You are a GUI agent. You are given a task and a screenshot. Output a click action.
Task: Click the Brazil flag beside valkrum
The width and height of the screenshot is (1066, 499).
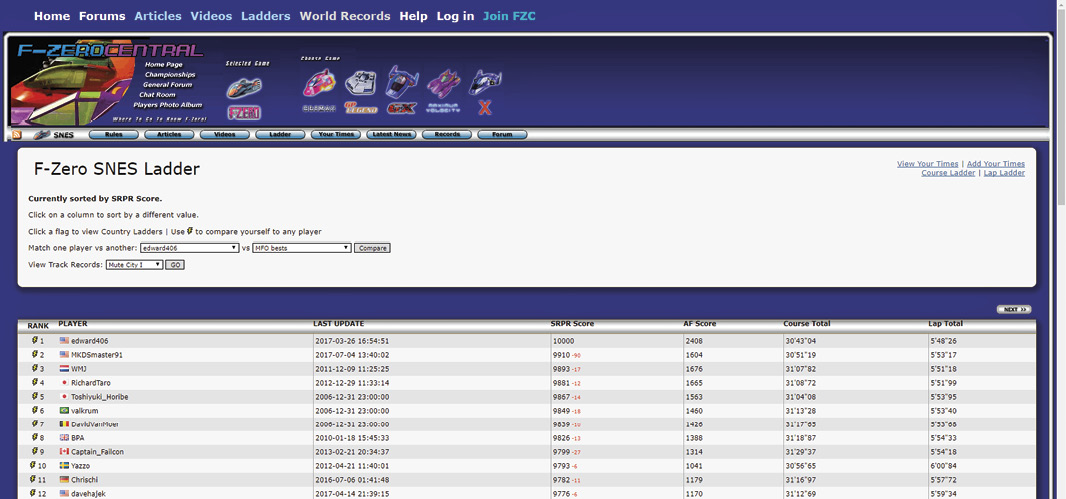point(65,411)
